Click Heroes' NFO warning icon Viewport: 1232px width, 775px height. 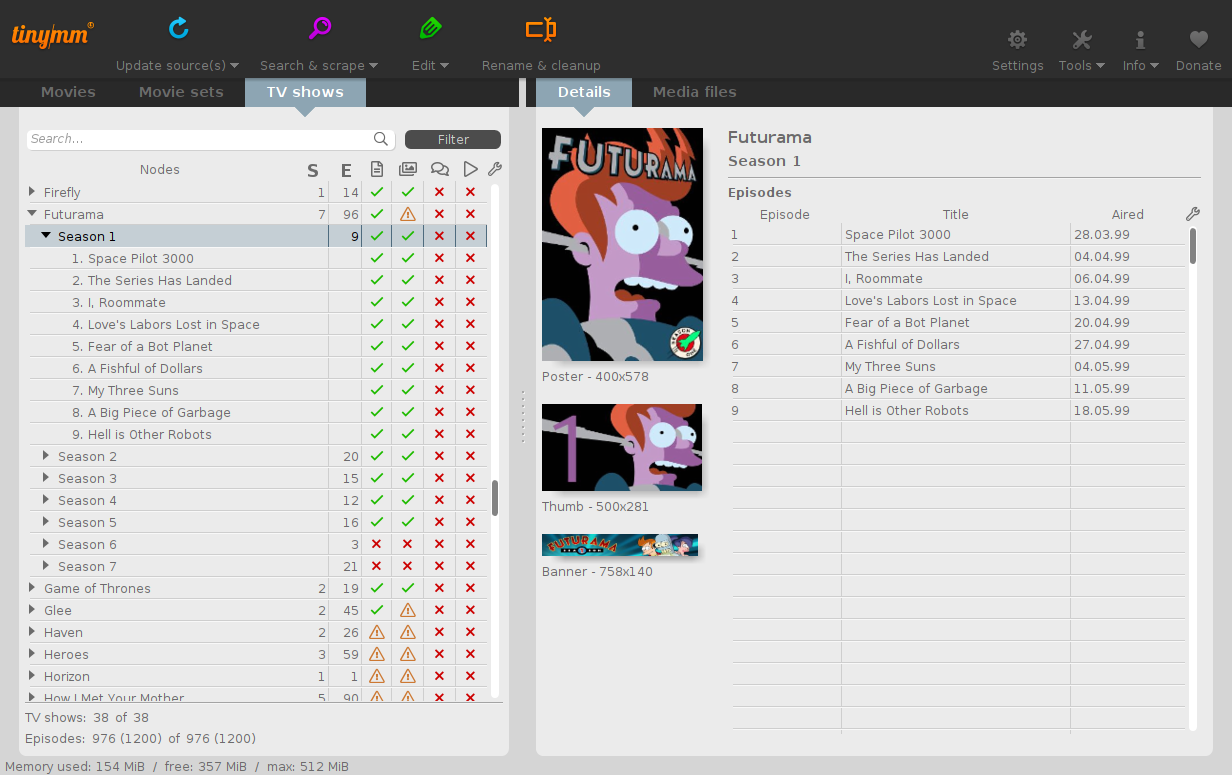(377, 654)
